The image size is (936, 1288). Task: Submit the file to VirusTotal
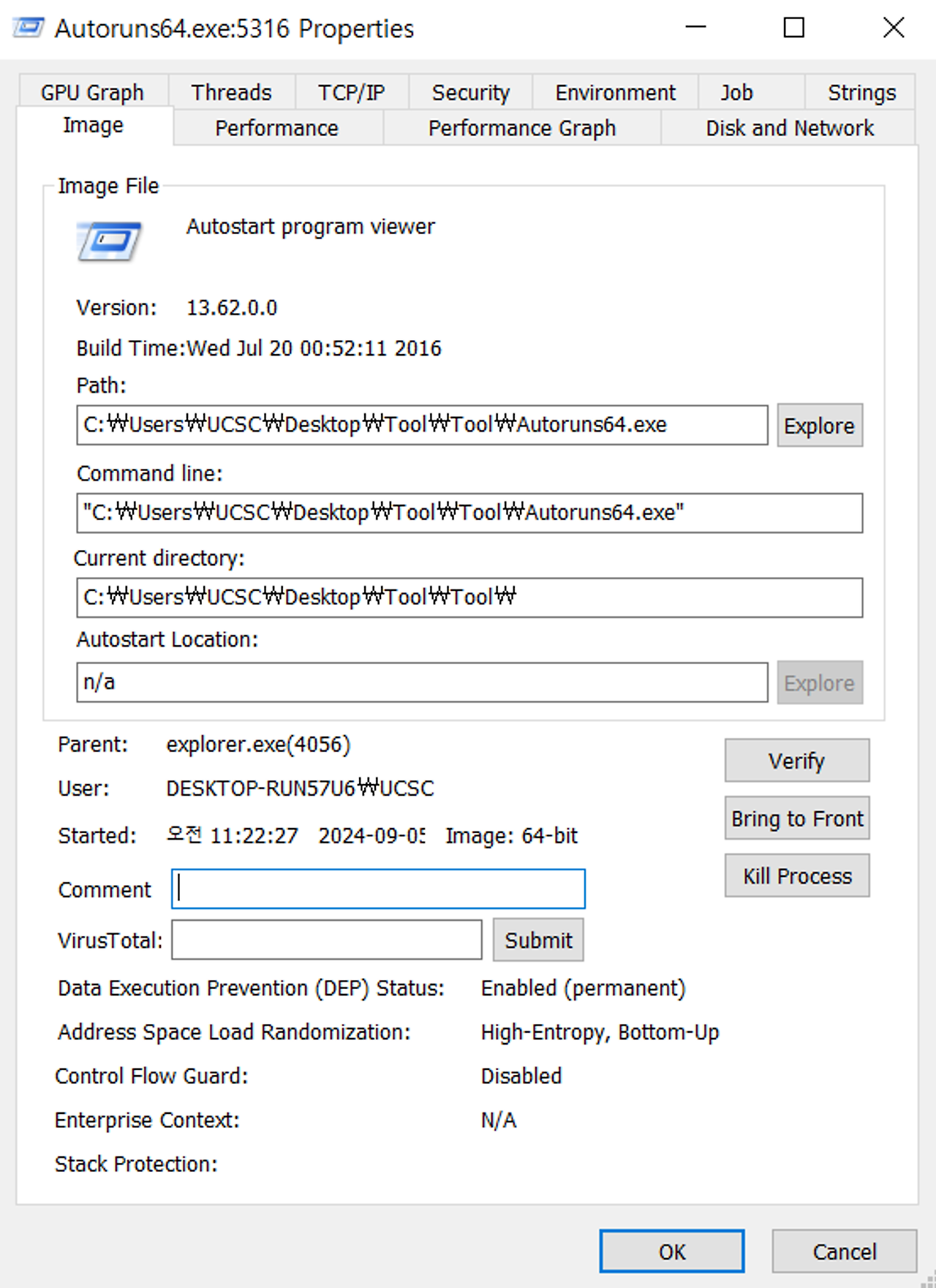coord(538,940)
